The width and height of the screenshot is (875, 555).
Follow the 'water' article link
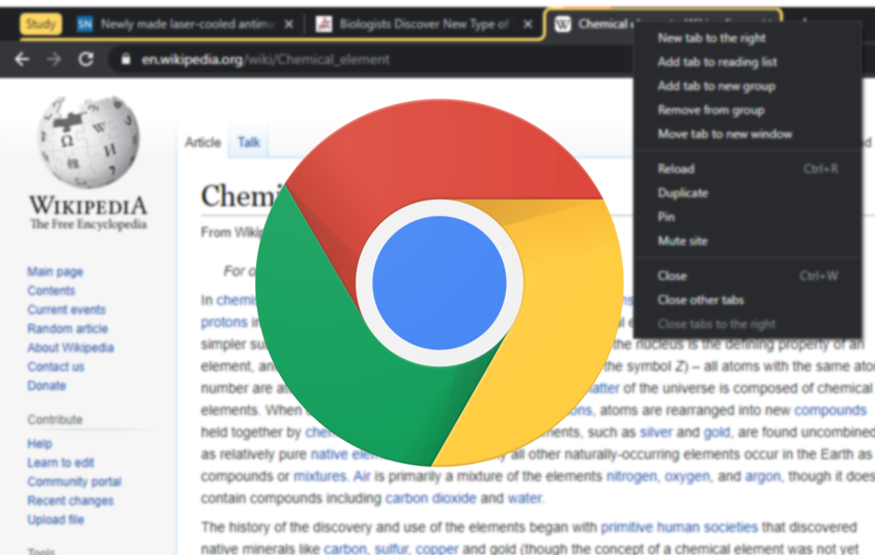525,498
